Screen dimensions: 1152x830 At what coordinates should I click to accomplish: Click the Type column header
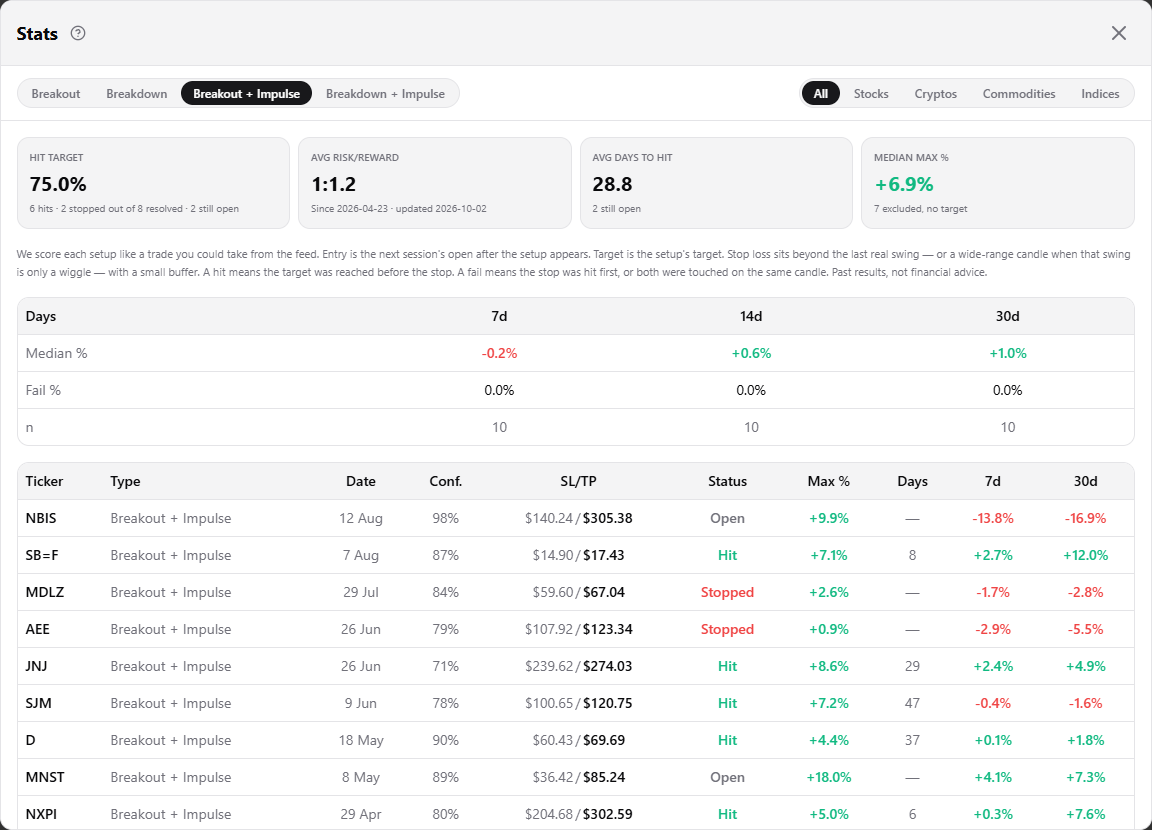coord(125,481)
